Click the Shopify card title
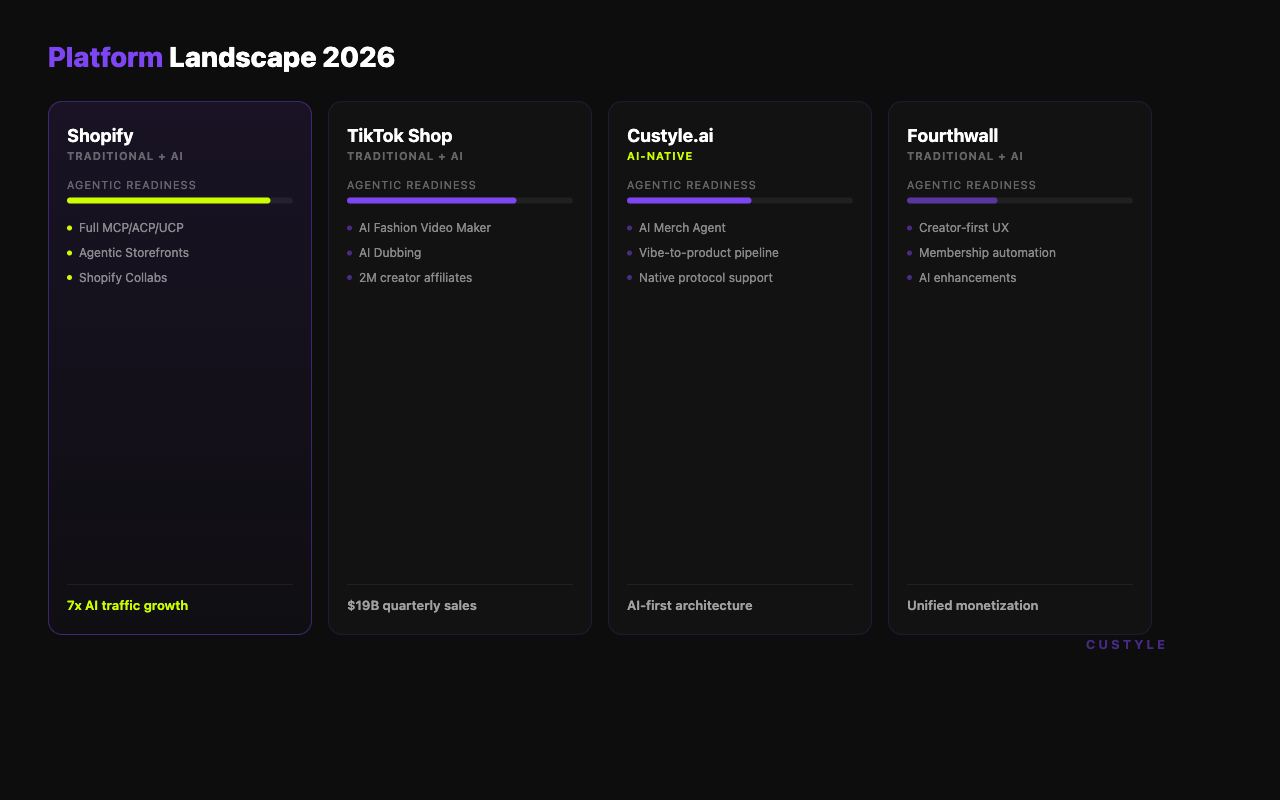 coord(100,136)
